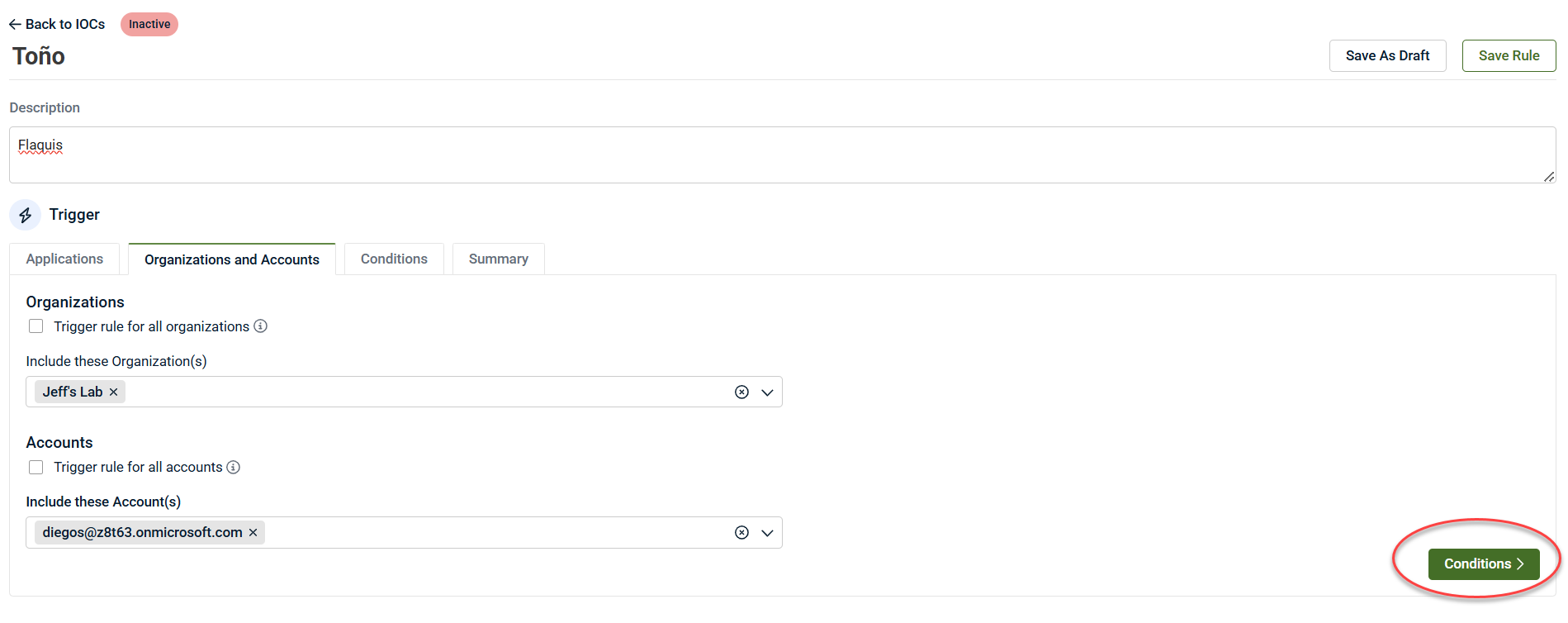Screen dimensions: 1568x623
Task: Clear all selected organizations with circled X
Action: 741,392
